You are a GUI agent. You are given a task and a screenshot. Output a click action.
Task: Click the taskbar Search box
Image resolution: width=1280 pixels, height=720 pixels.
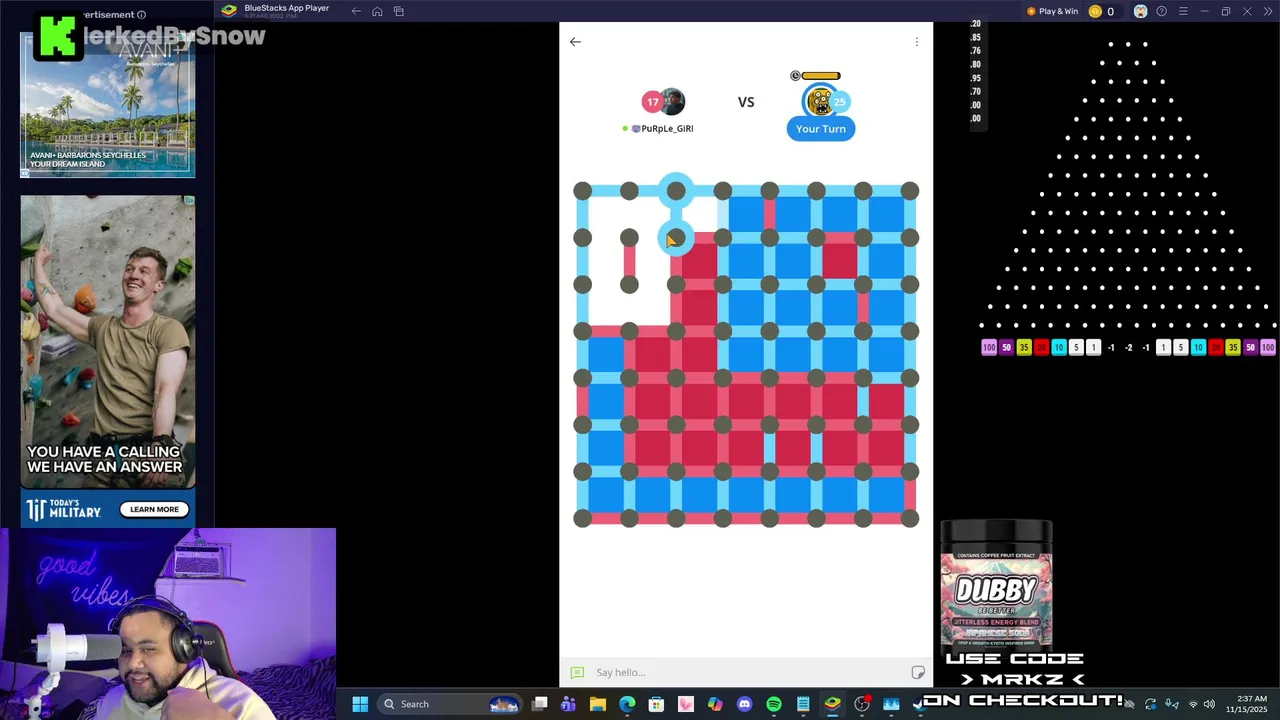[x=451, y=704]
